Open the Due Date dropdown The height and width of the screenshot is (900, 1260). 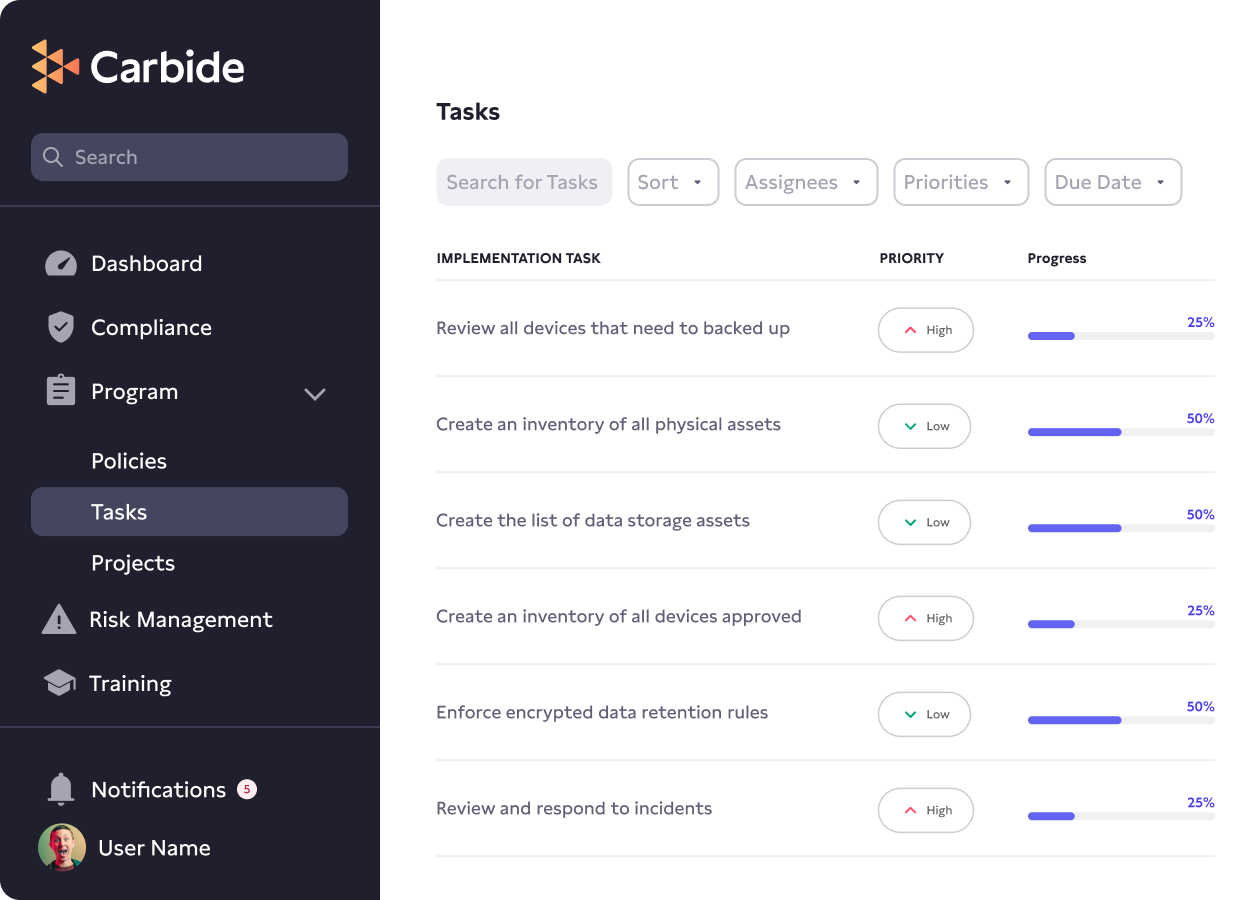(1113, 182)
